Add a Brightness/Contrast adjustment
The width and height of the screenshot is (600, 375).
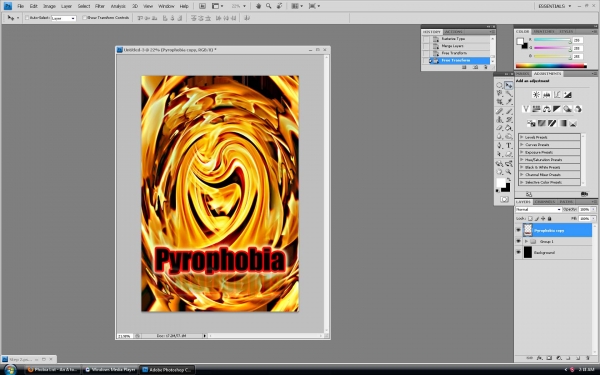pos(536,95)
